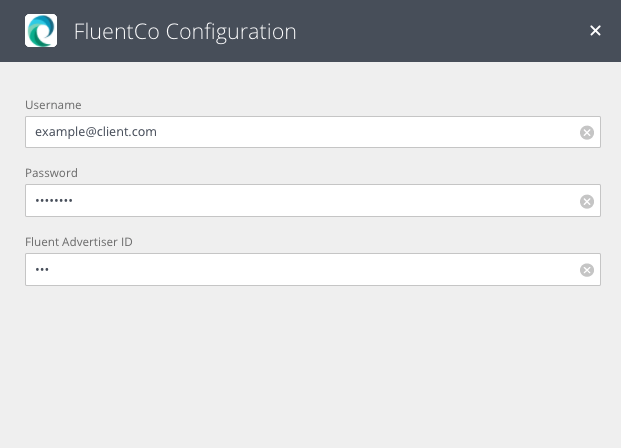The height and width of the screenshot is (448, 621).
Task: Click the FluentCo swirl logo icon
Action: (x=41, y=31)
